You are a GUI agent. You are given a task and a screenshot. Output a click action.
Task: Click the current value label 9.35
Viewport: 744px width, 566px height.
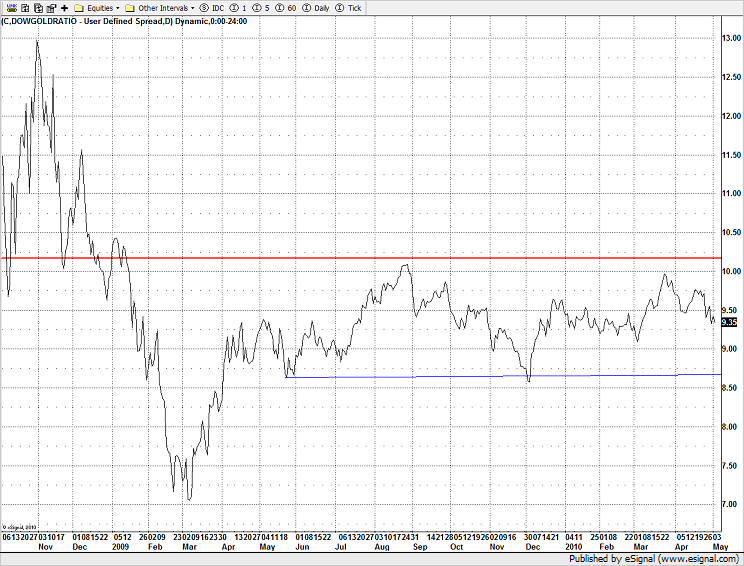click(x=729, y=323)
